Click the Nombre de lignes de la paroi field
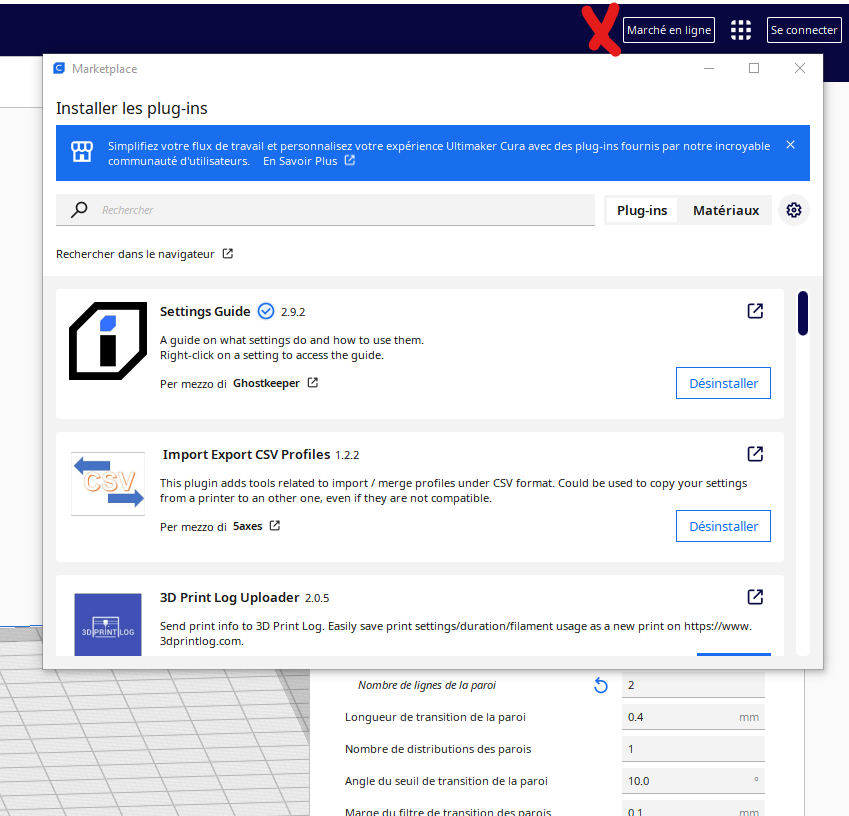 (693, 685)
